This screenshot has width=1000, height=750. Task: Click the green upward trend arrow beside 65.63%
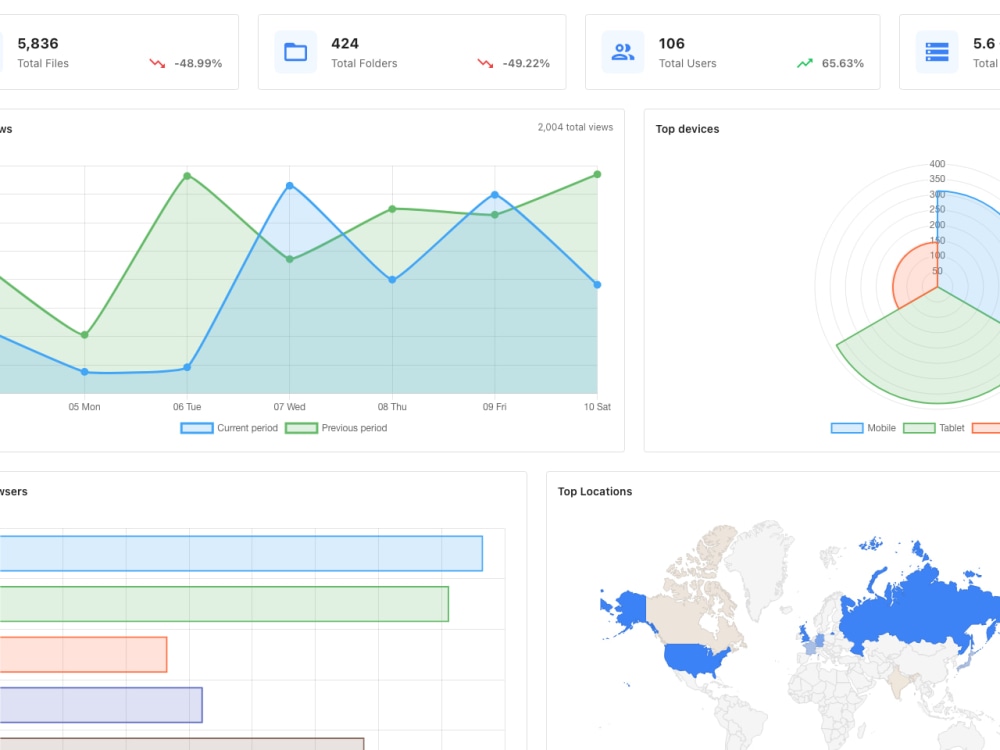pyautogui.click(x=805, y=62)
